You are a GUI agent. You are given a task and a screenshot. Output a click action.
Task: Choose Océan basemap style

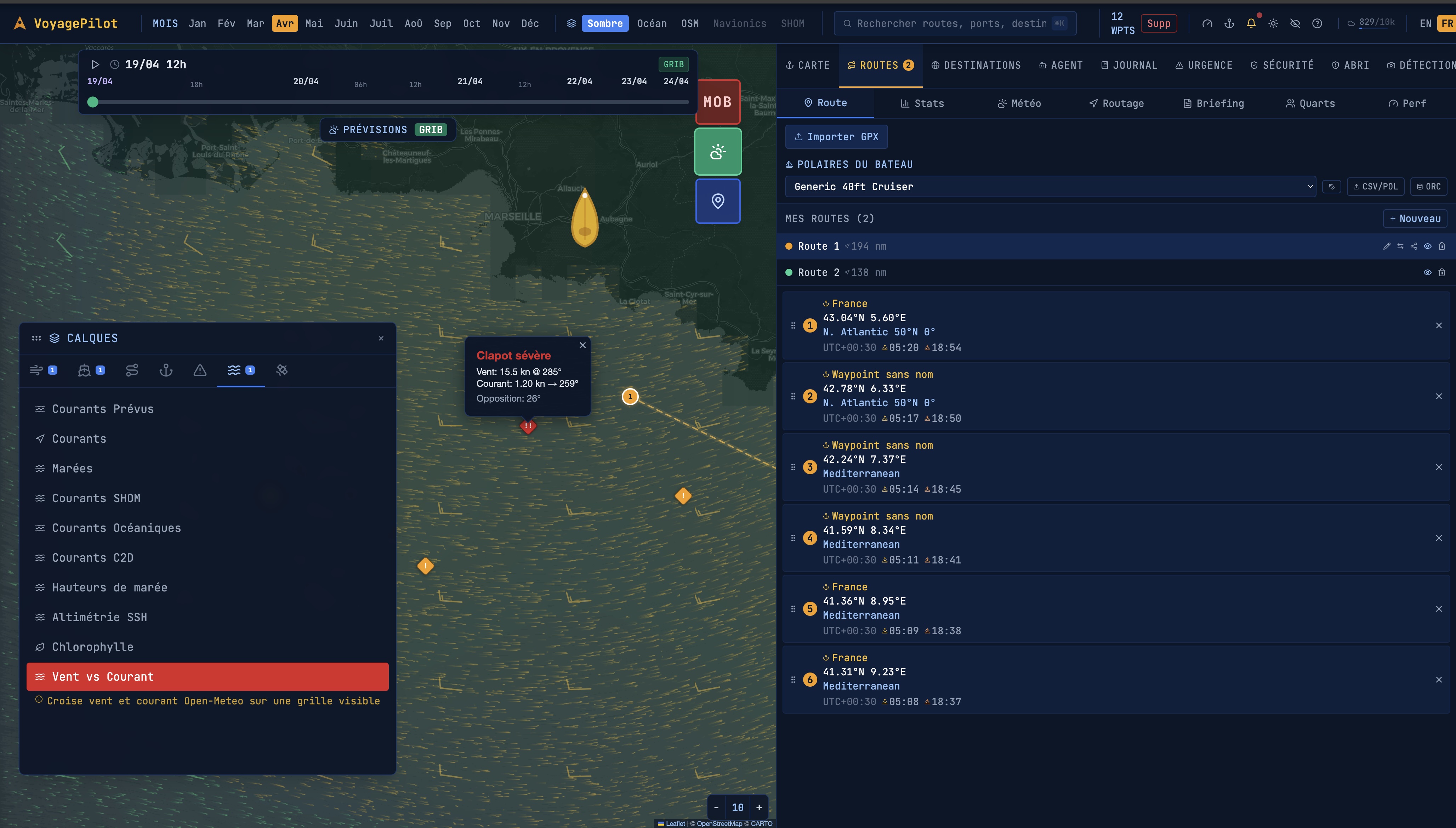[652, 23]
